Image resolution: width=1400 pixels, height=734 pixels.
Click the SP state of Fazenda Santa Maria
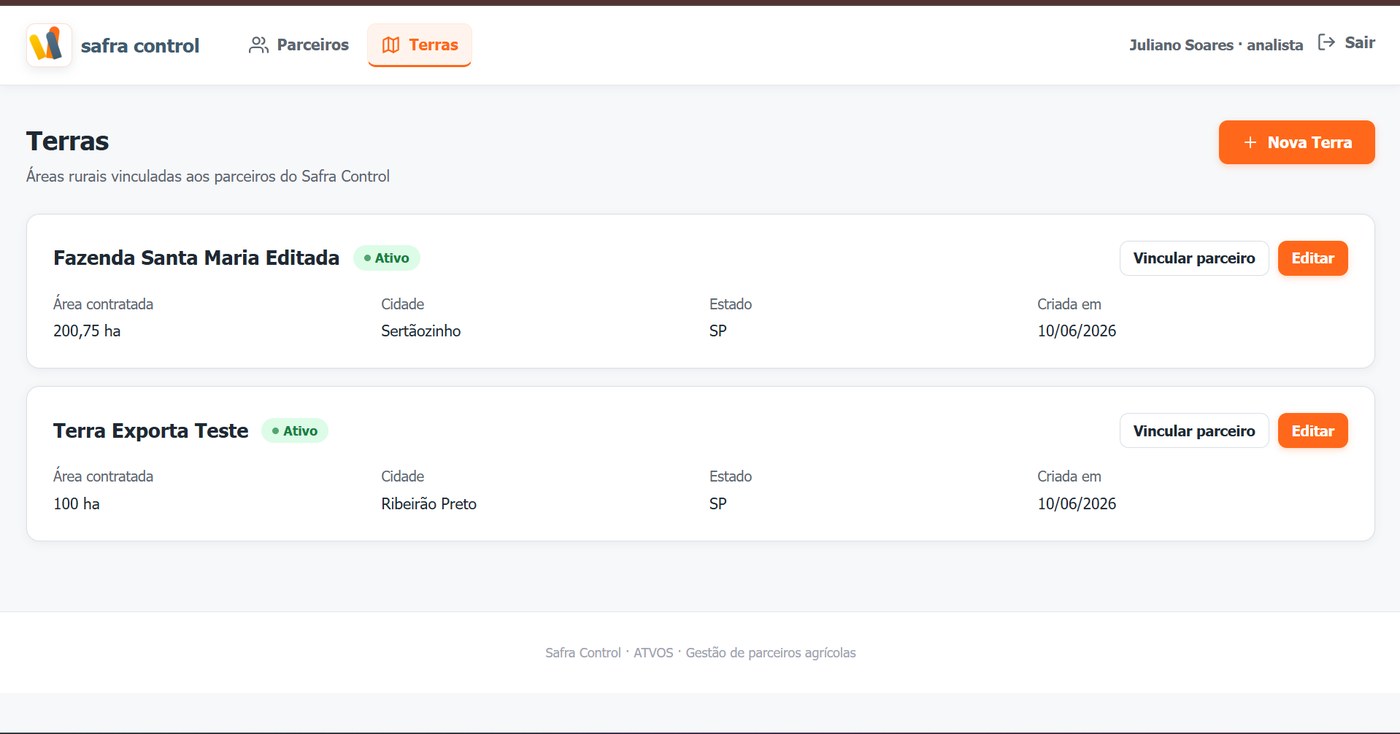click(x=718, y=331)
